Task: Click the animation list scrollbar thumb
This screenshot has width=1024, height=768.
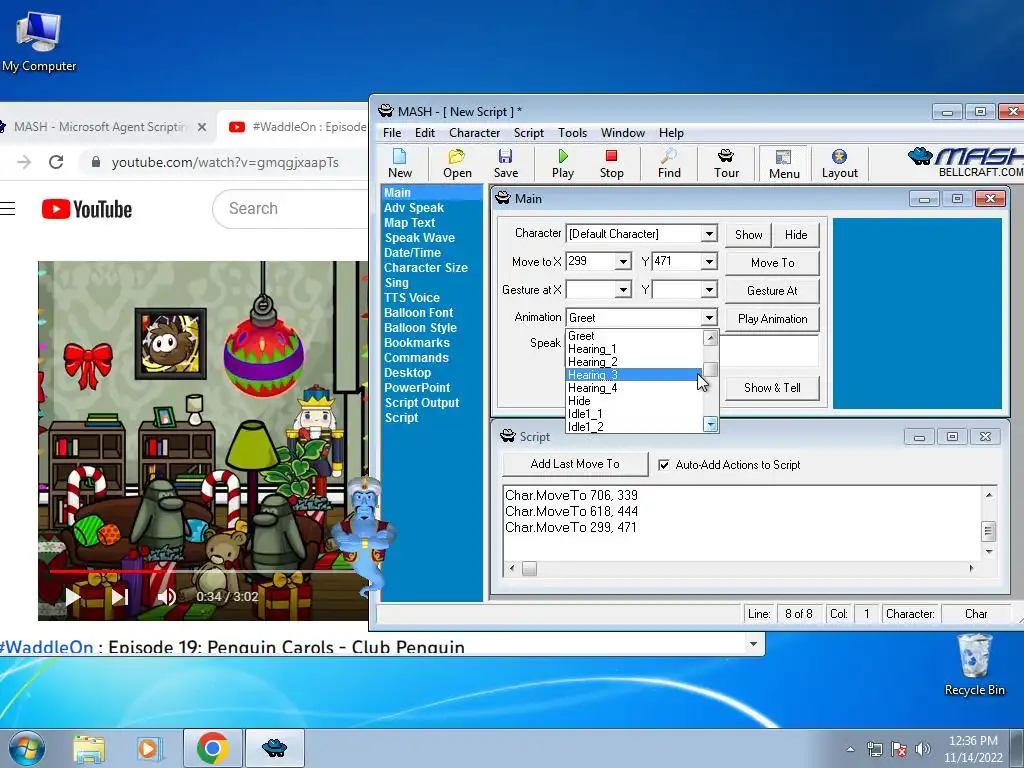Action: pyautogui.click(x=710, y=370)
